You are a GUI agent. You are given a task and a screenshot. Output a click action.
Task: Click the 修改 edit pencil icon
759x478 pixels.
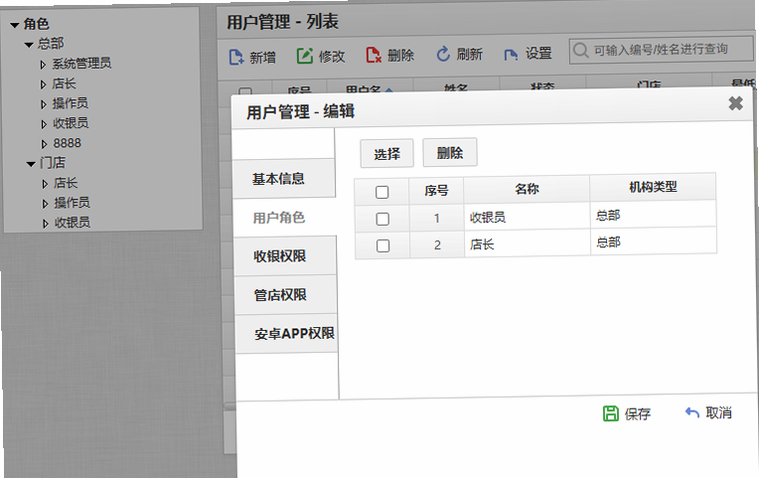(x=305, y=56)
